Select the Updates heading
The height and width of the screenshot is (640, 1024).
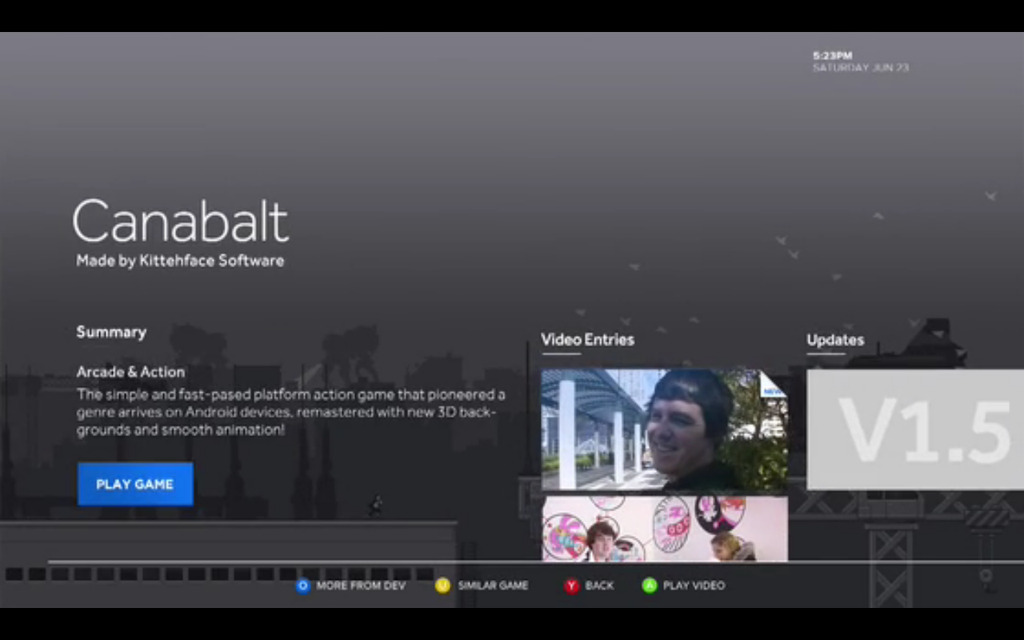pyautogui.click(x=835, y=340)
